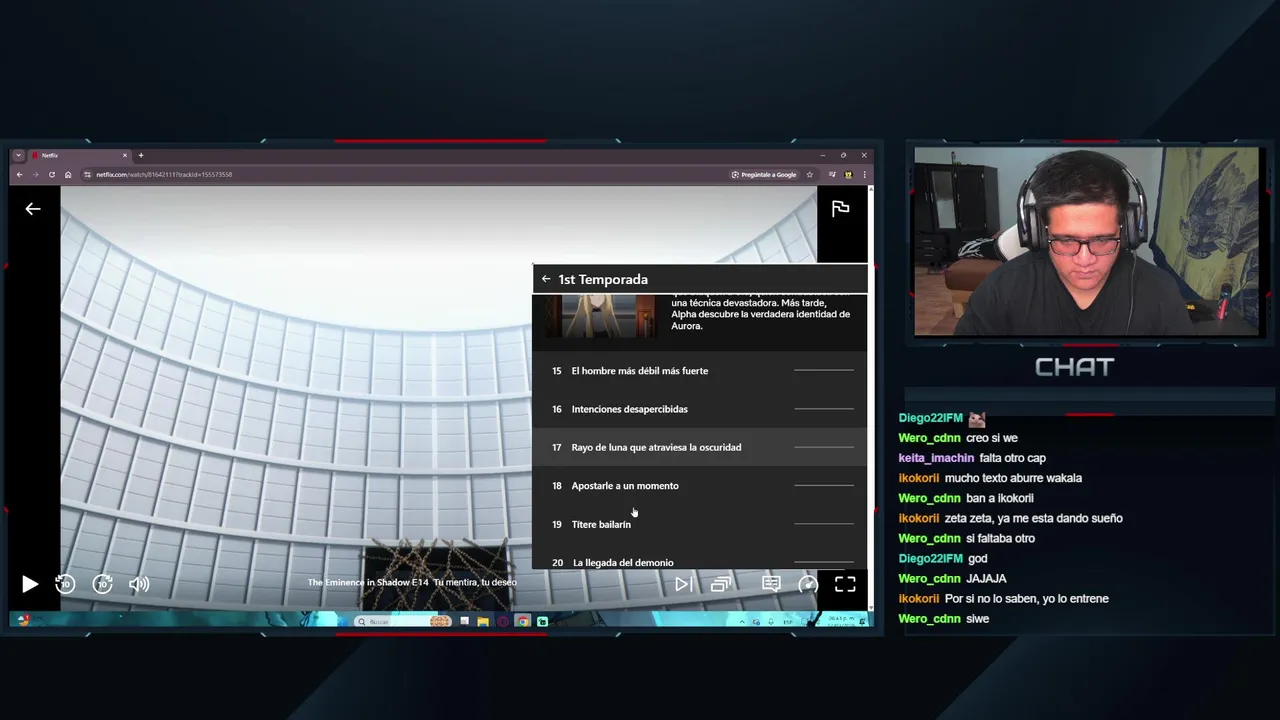Image resolution: width=1280 pixels, height=720 pixels.
Task: Select episode 15 El hombre más débil más fuerte
Action: click(700, 371)
